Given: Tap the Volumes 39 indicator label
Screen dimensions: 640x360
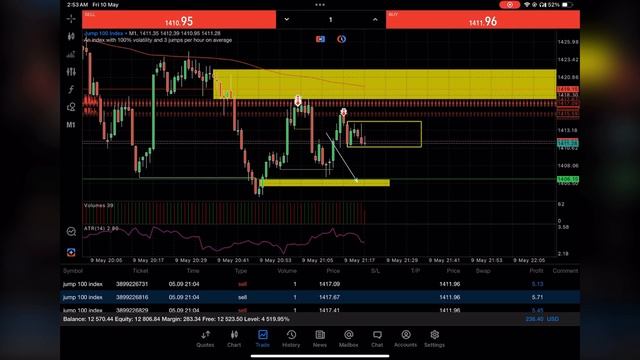Looking at the screenshot, I should pyautogui.click(x=98, y=205).
